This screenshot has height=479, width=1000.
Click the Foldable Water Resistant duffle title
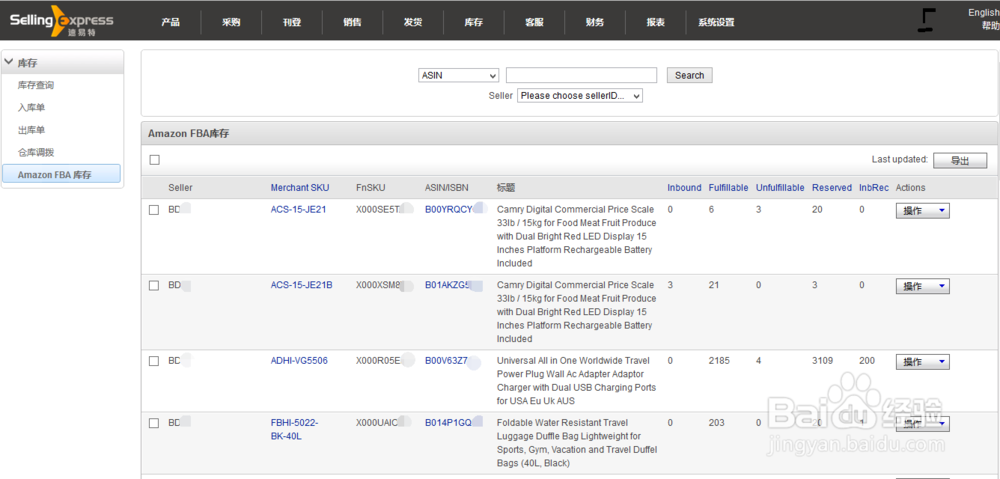577,443
